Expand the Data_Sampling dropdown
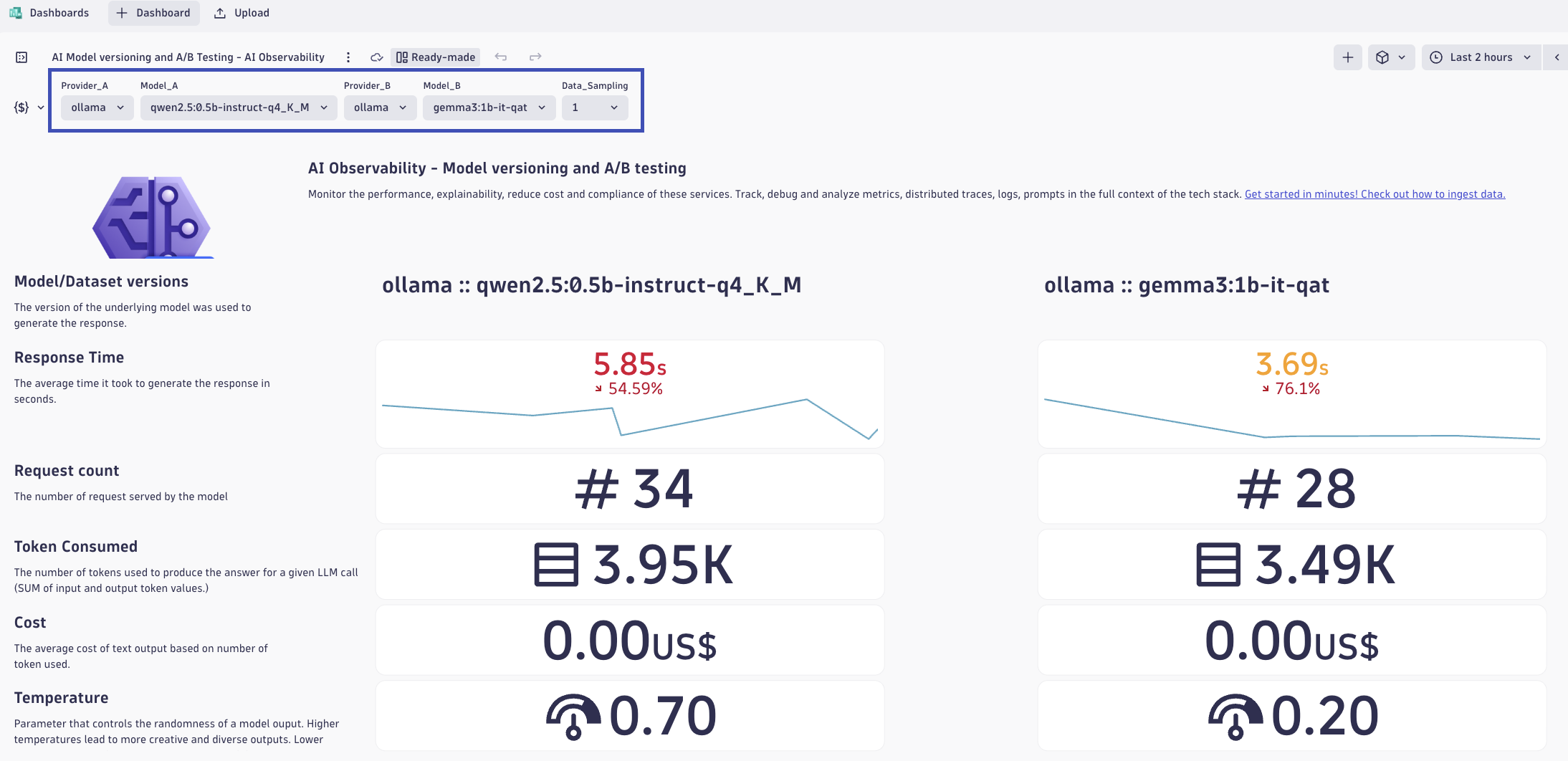The height and width of the screenshot is (761, 1568). coord(594,107)
